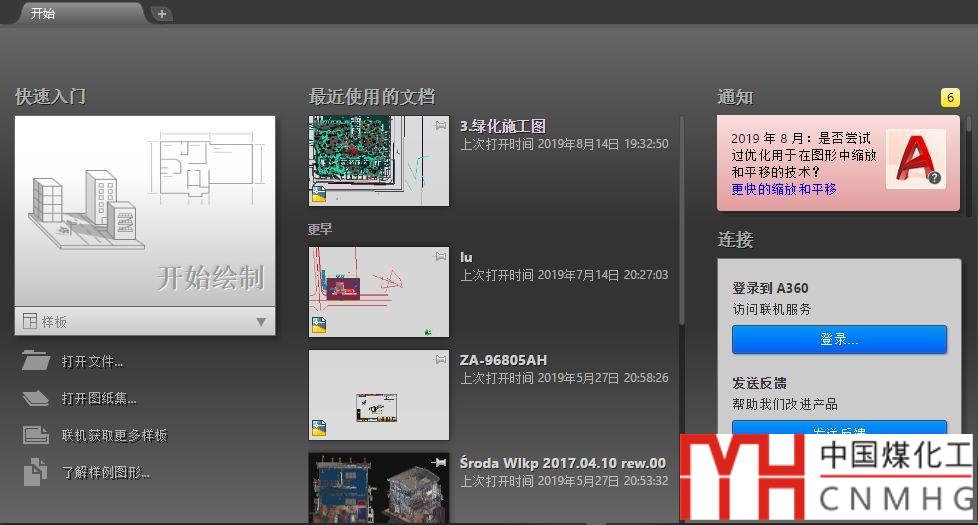This screenshot has height=525, width=978.
Task: Select 打开图纸集... link
Action: 99,398
